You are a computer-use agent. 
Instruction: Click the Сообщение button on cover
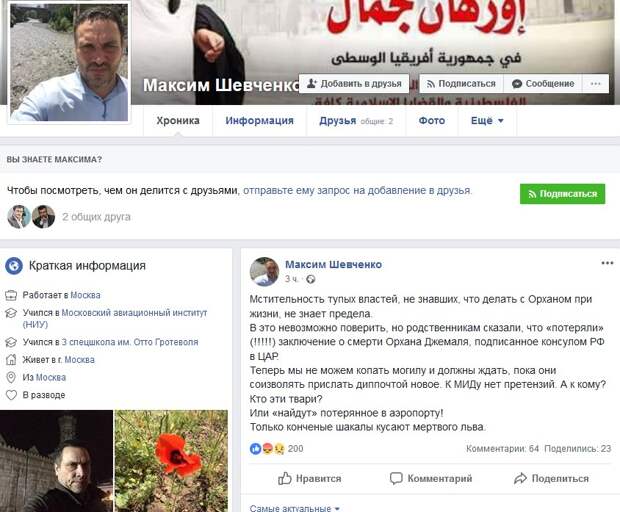click(x=543, y=84)
